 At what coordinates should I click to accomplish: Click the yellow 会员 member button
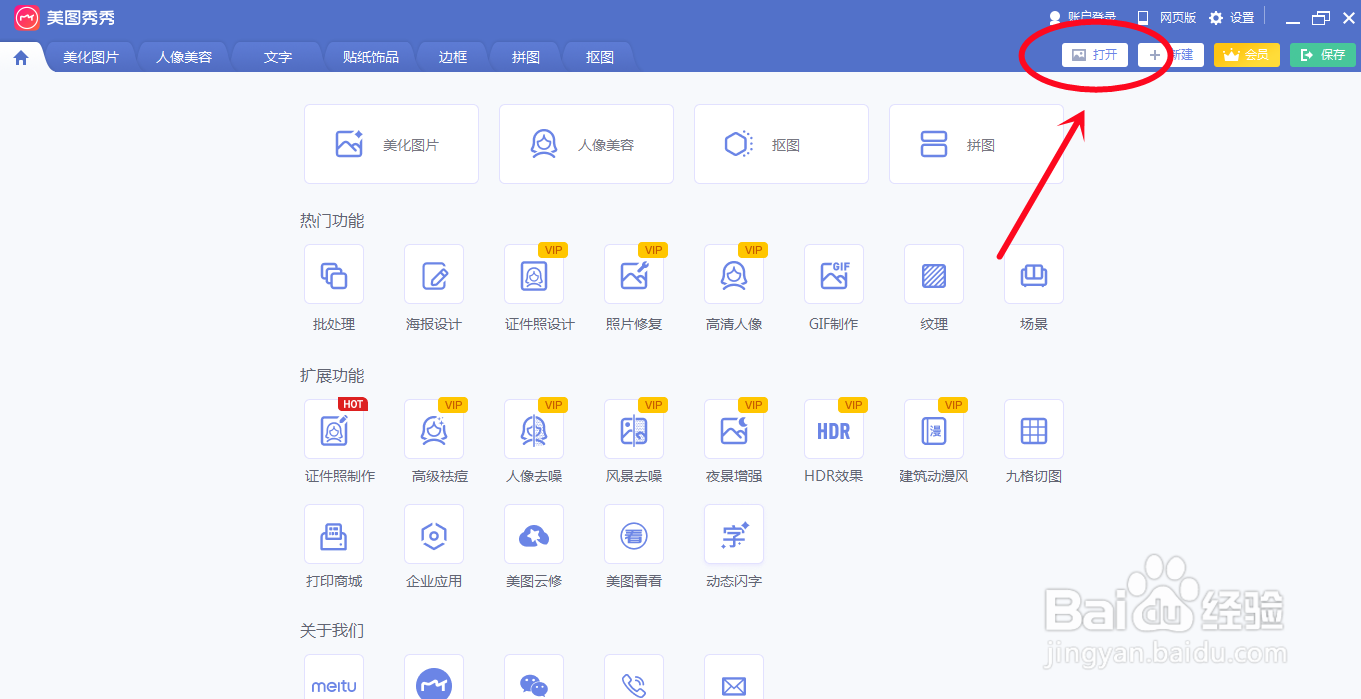point(1247,55)
